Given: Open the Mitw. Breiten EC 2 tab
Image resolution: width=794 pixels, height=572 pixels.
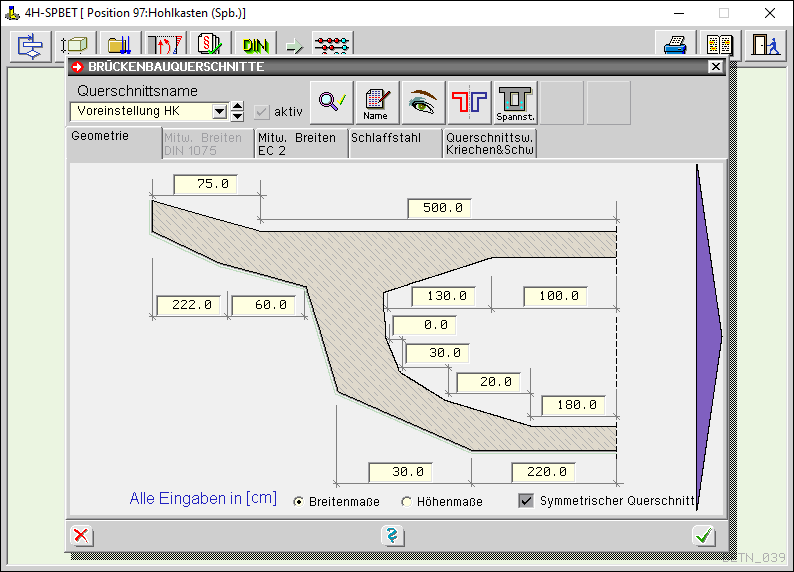Looking at the screenshot, I should tap(300, 144).
